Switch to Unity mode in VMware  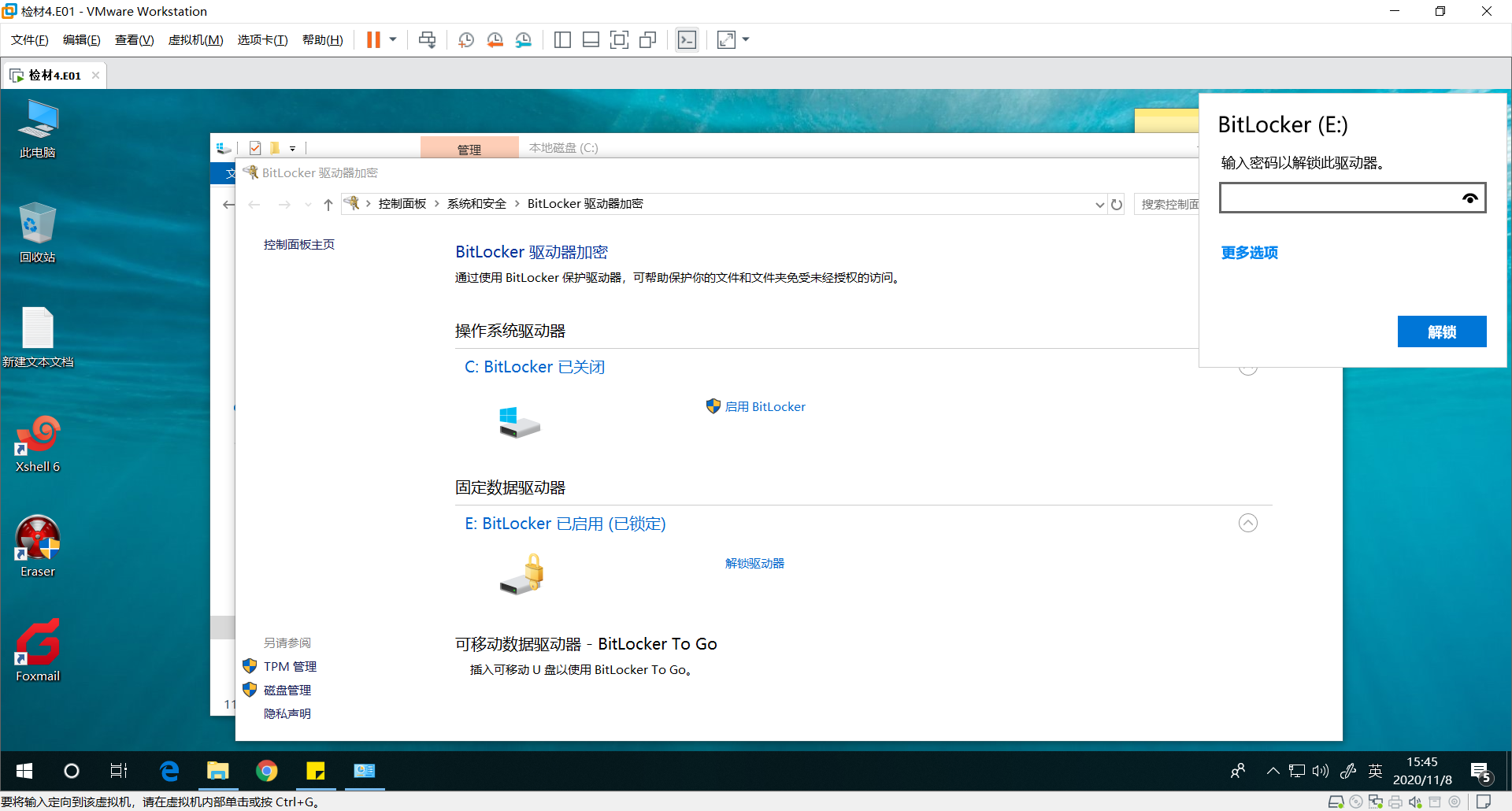648,40
